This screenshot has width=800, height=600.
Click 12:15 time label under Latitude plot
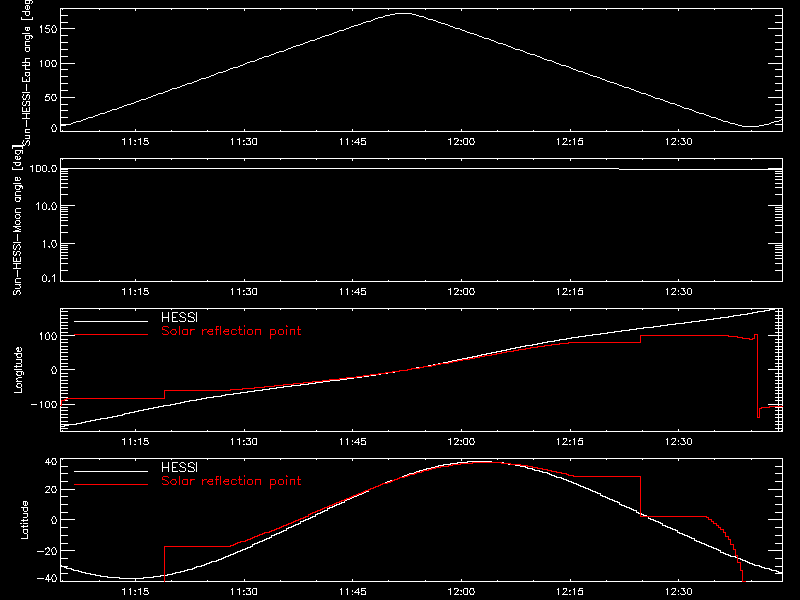pyautogui.click(x=570, y=591)
